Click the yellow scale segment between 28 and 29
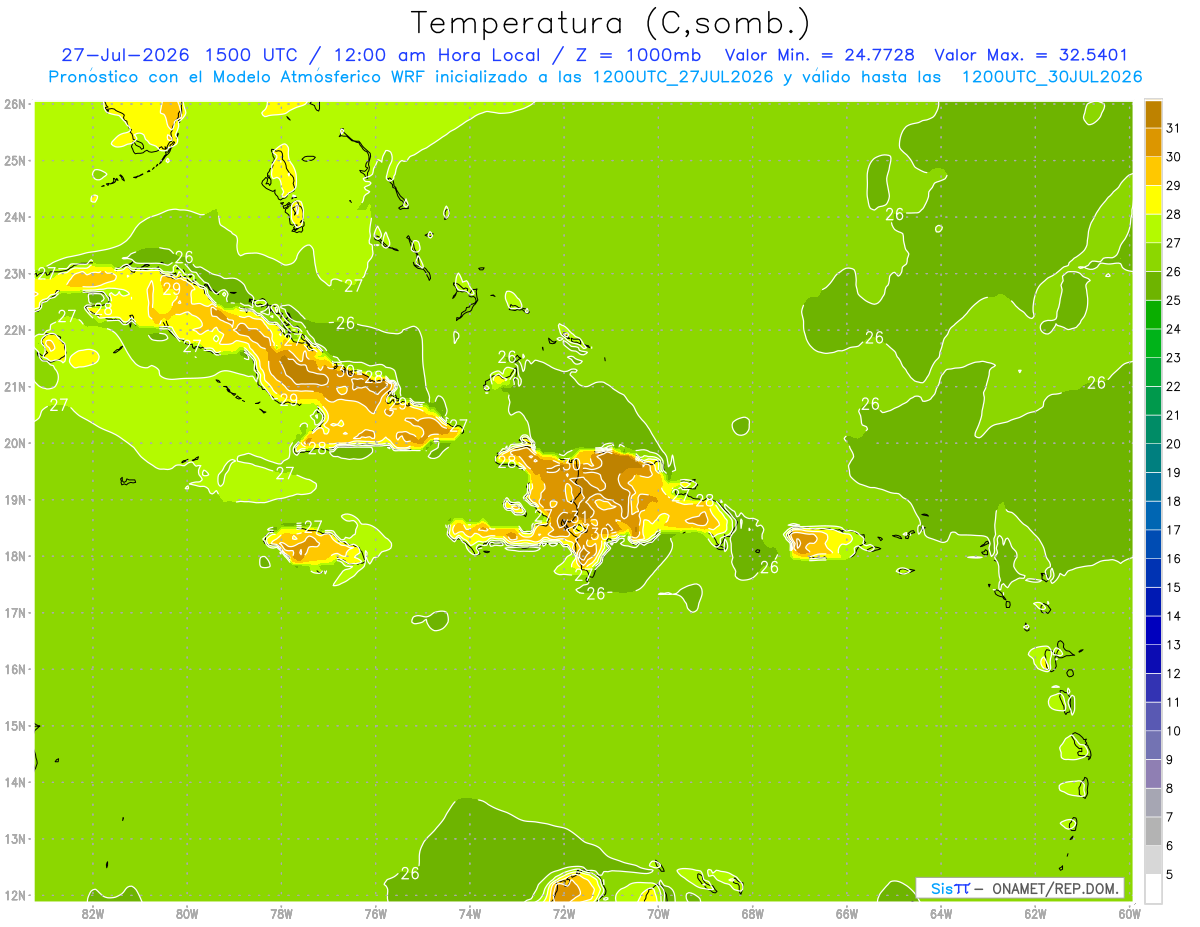 click(x=1153, y=200)
